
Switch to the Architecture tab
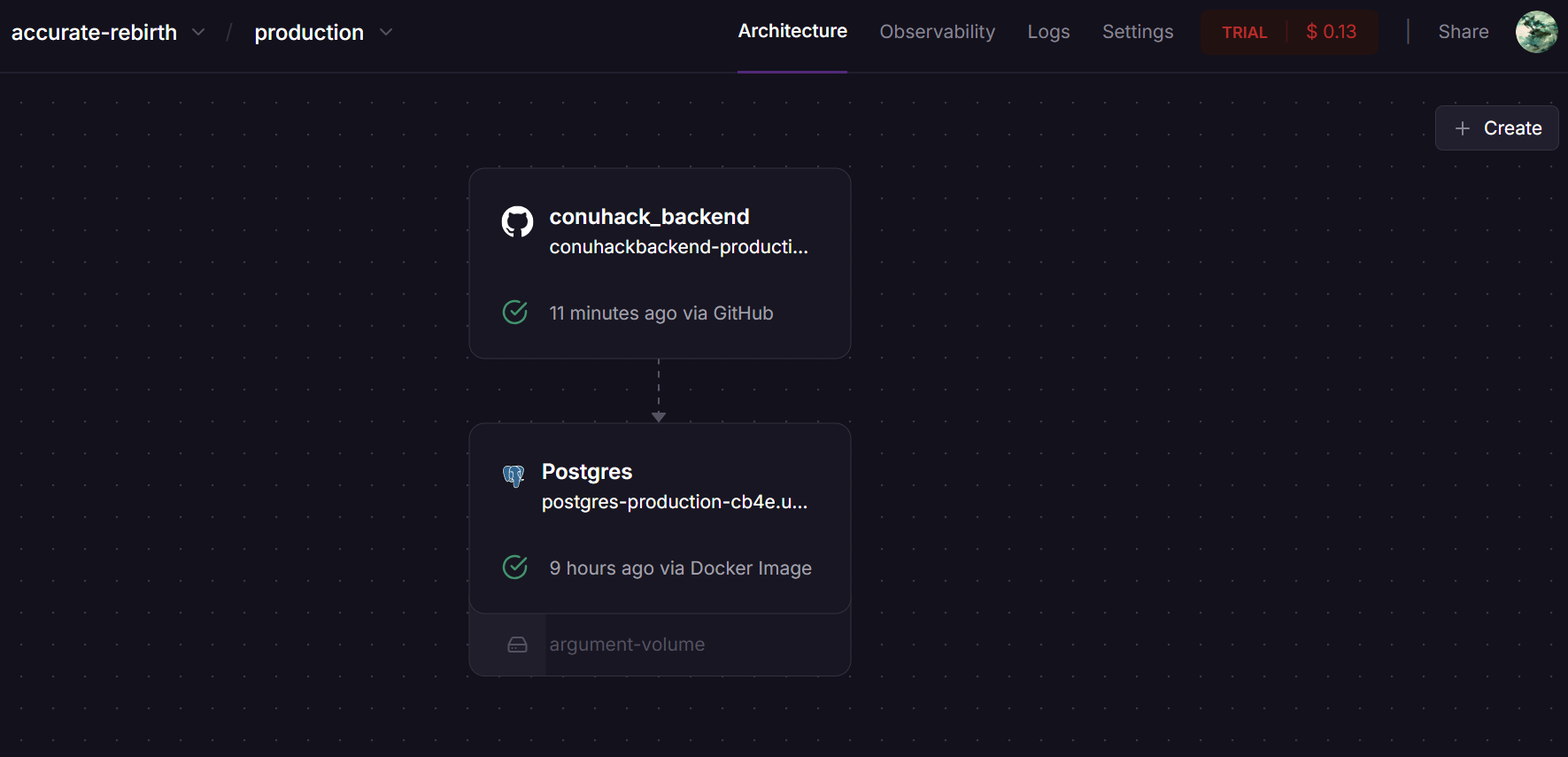pos(792,31)
